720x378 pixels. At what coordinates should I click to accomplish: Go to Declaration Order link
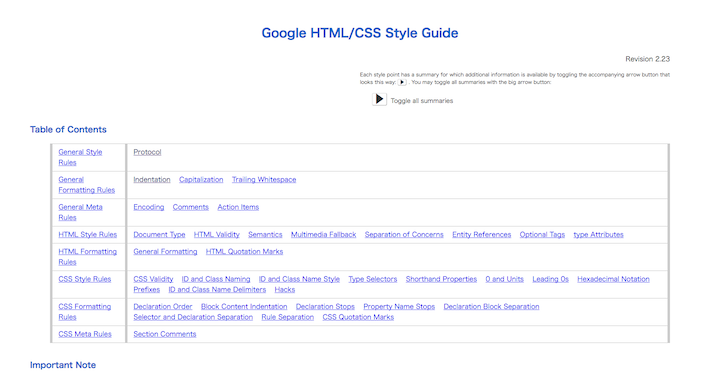(x=163, y=307)
